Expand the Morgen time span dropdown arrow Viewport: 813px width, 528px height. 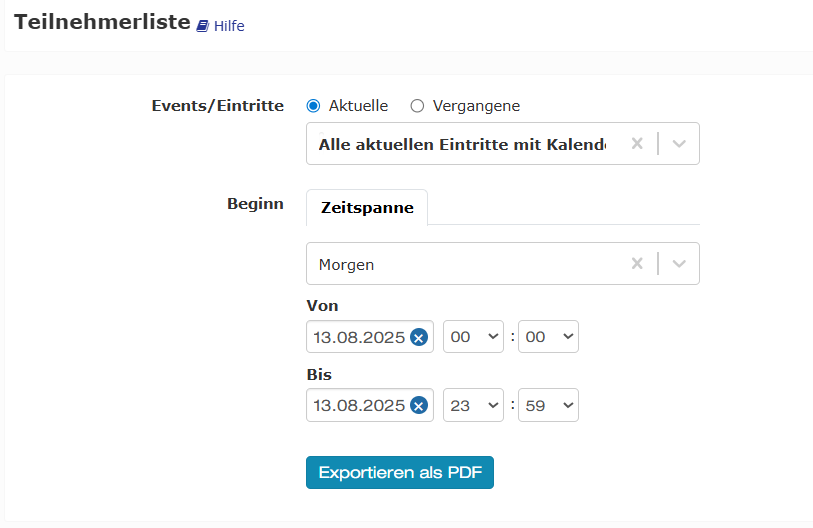point(679,263)
